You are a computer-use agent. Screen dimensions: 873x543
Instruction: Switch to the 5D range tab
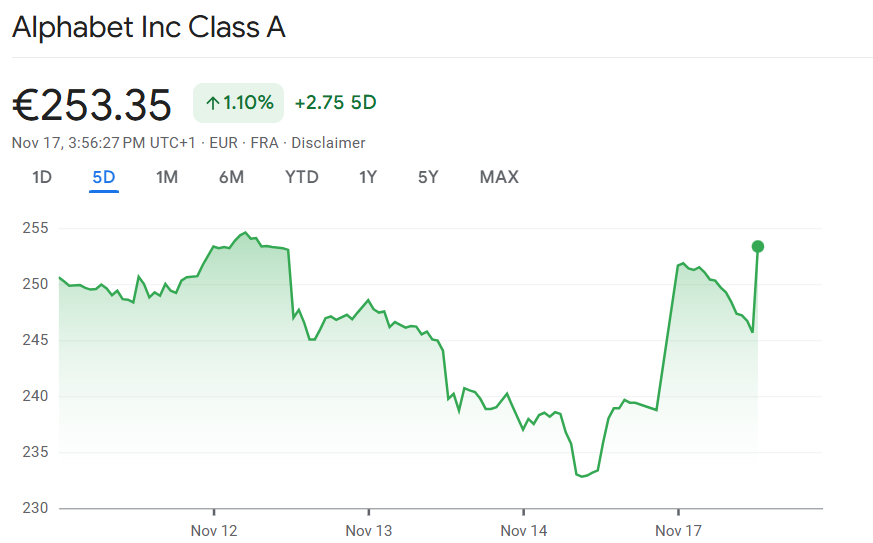click(x=104, y=177)
